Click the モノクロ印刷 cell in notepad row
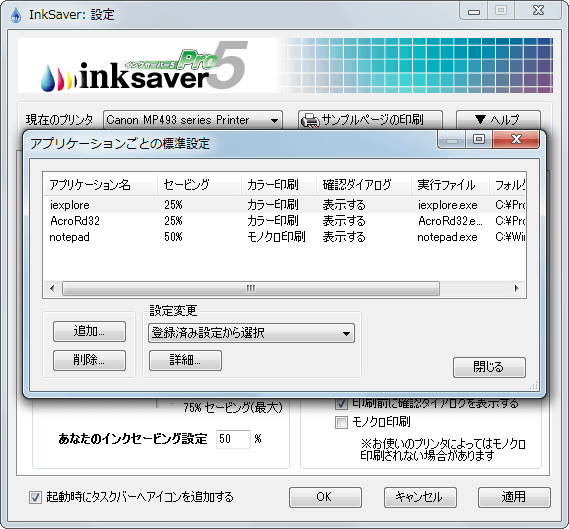Viewport: 569px width, 529px height. (276, 237)
